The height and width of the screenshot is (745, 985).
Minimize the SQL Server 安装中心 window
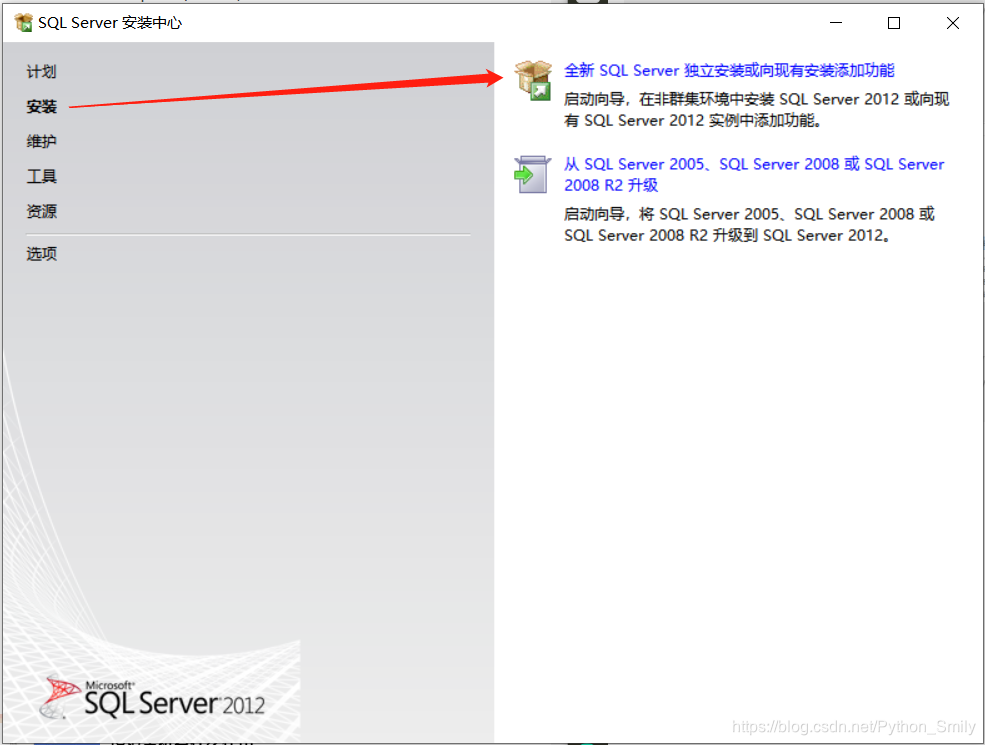click(x=835, y=23)
